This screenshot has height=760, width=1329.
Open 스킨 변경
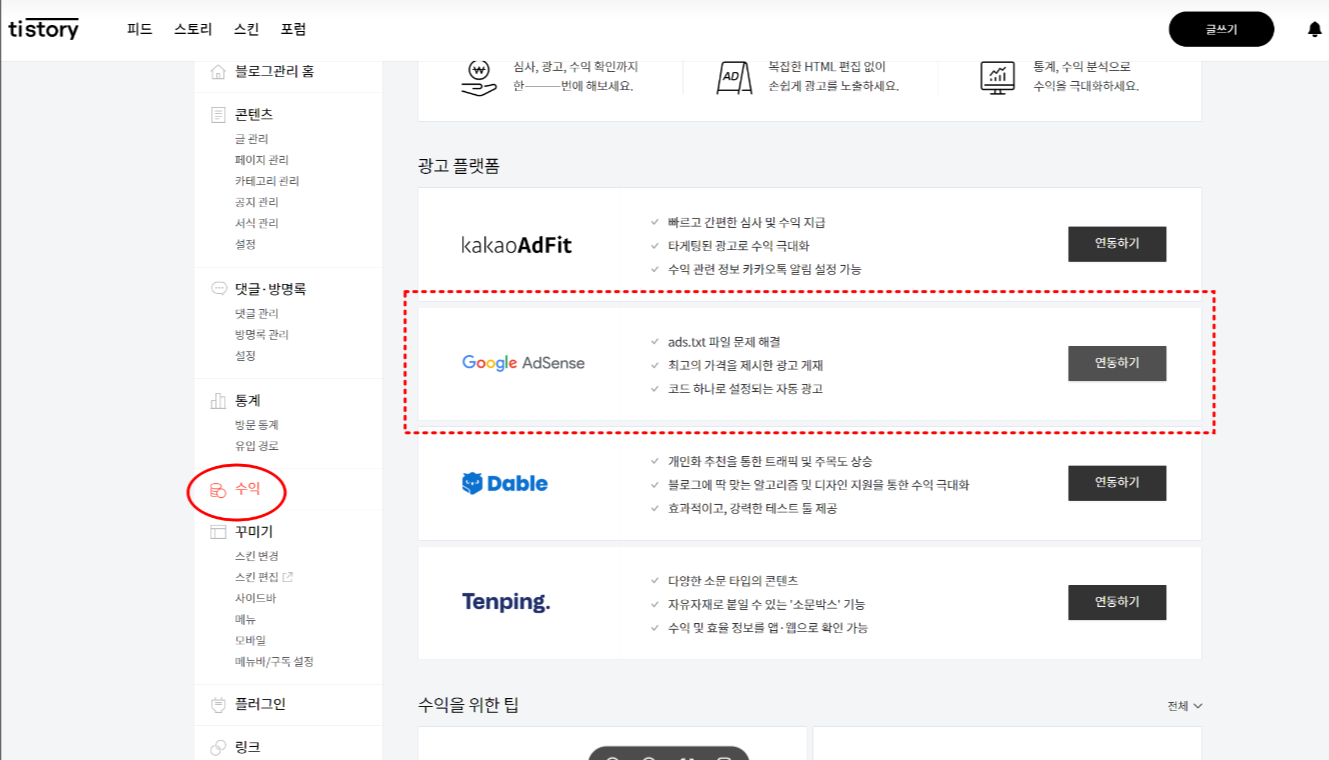tap(257, 556)
